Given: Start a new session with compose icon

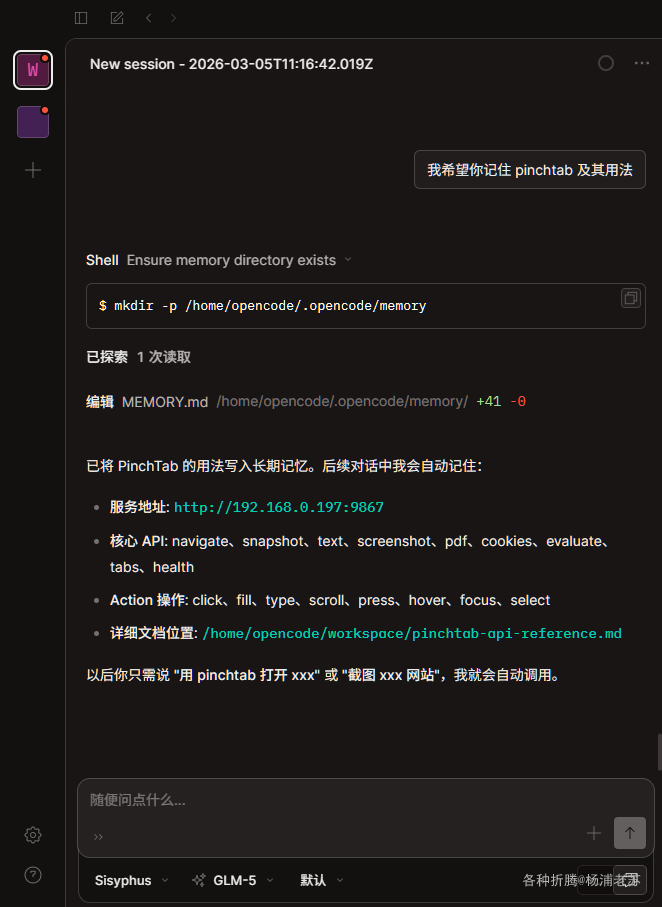Looking at the screenshot, I should [x=117, y=18].
